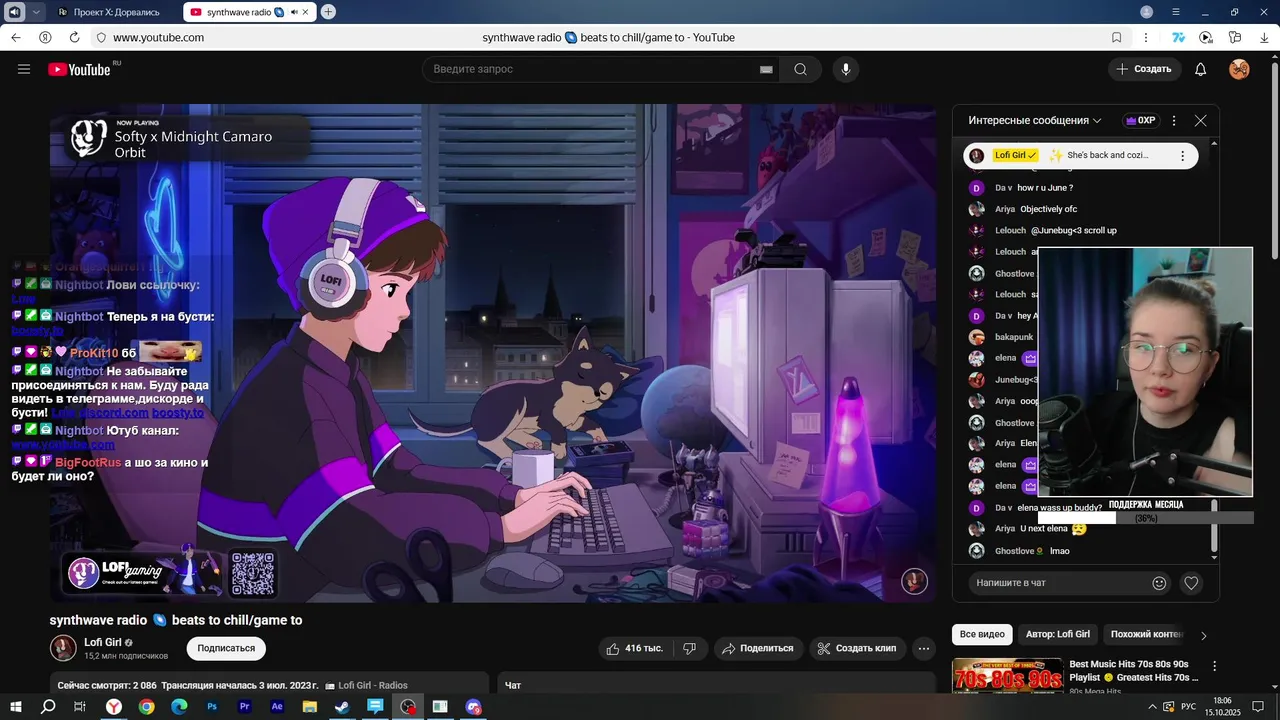
Task: Click the 'Создать' button in header
Action: pyautogui.click(x=1144, y=69)
